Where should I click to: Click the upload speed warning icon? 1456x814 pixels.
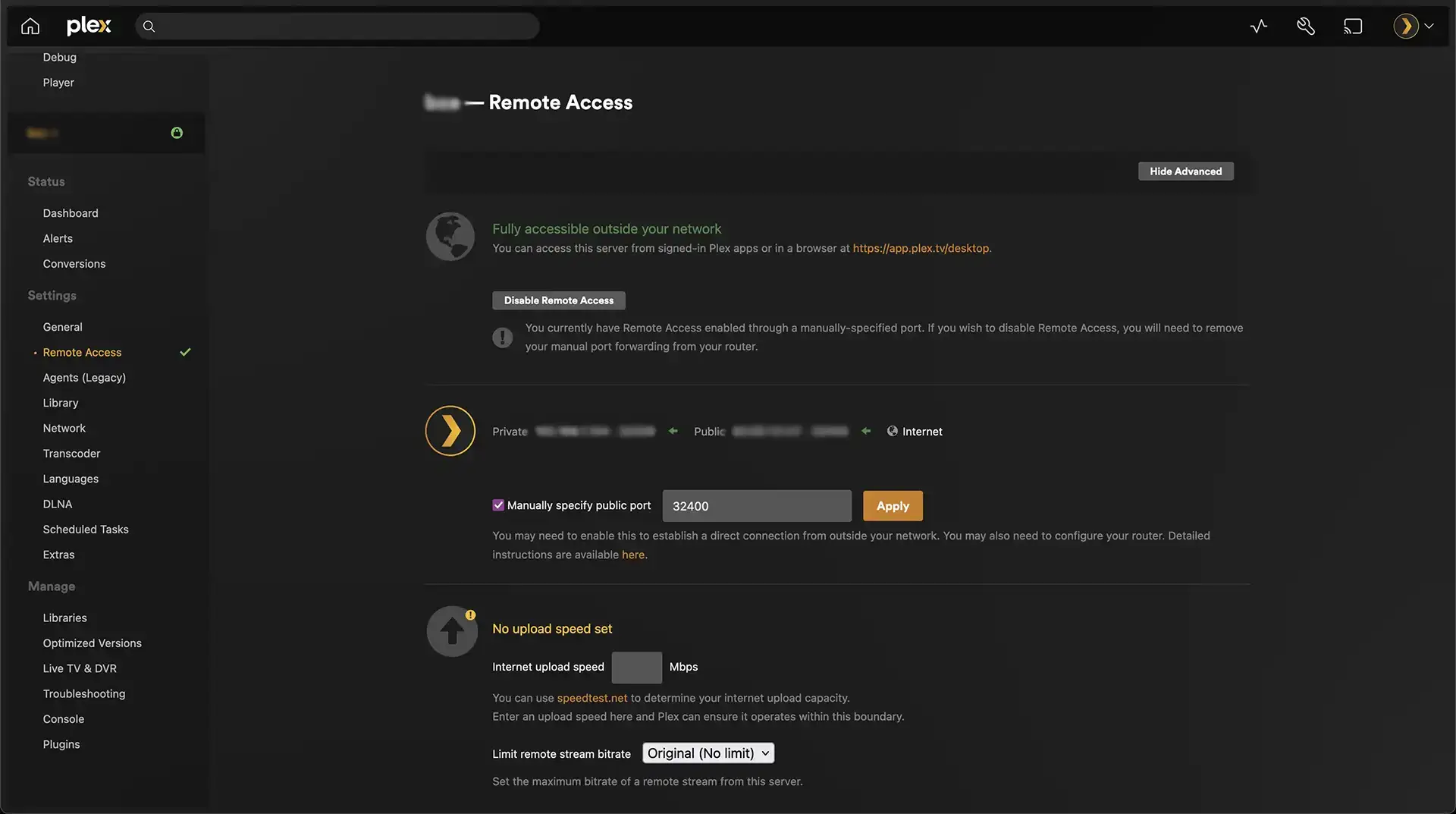[469, 614]
